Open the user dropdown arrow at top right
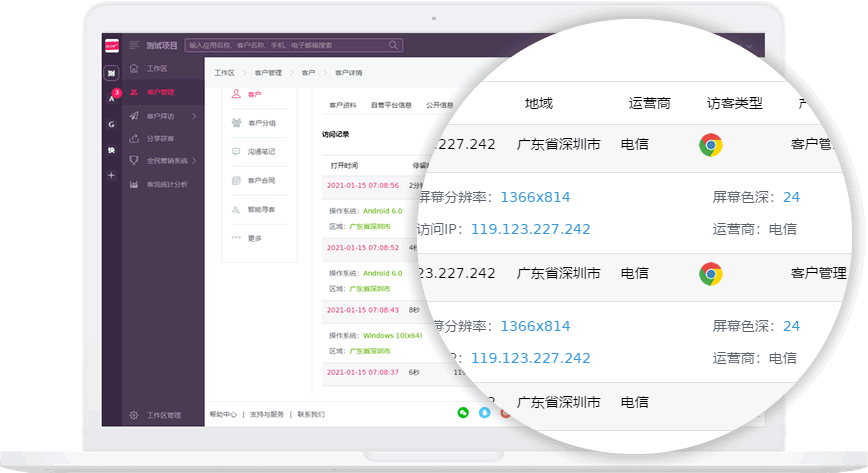Screen dimensions: 868x473 (x=751, y=45)
